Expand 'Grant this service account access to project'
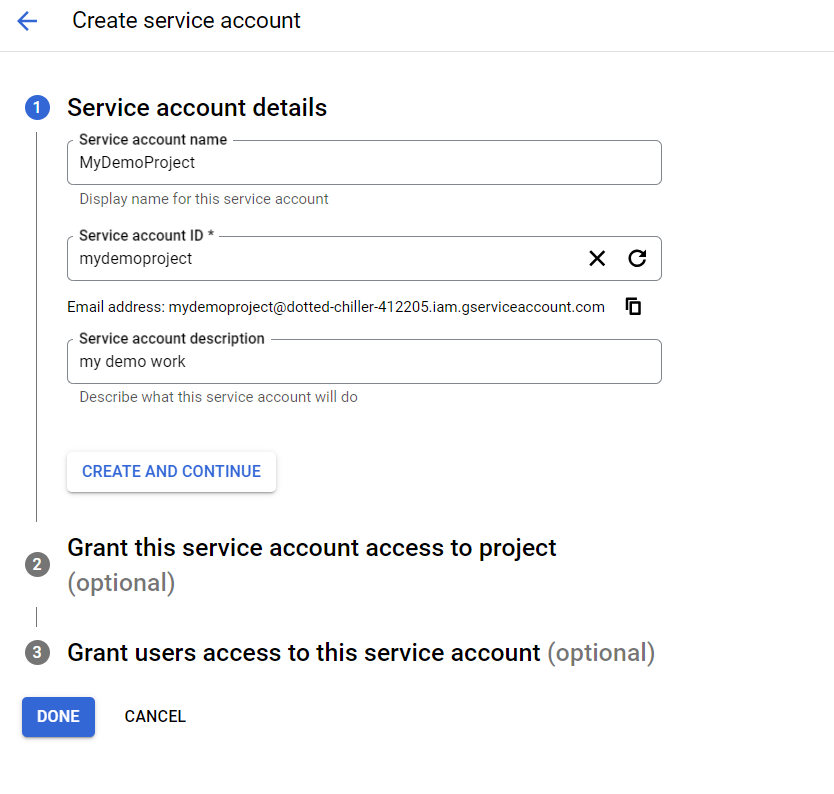The image size is (834, 794). [x=311, y=548]
